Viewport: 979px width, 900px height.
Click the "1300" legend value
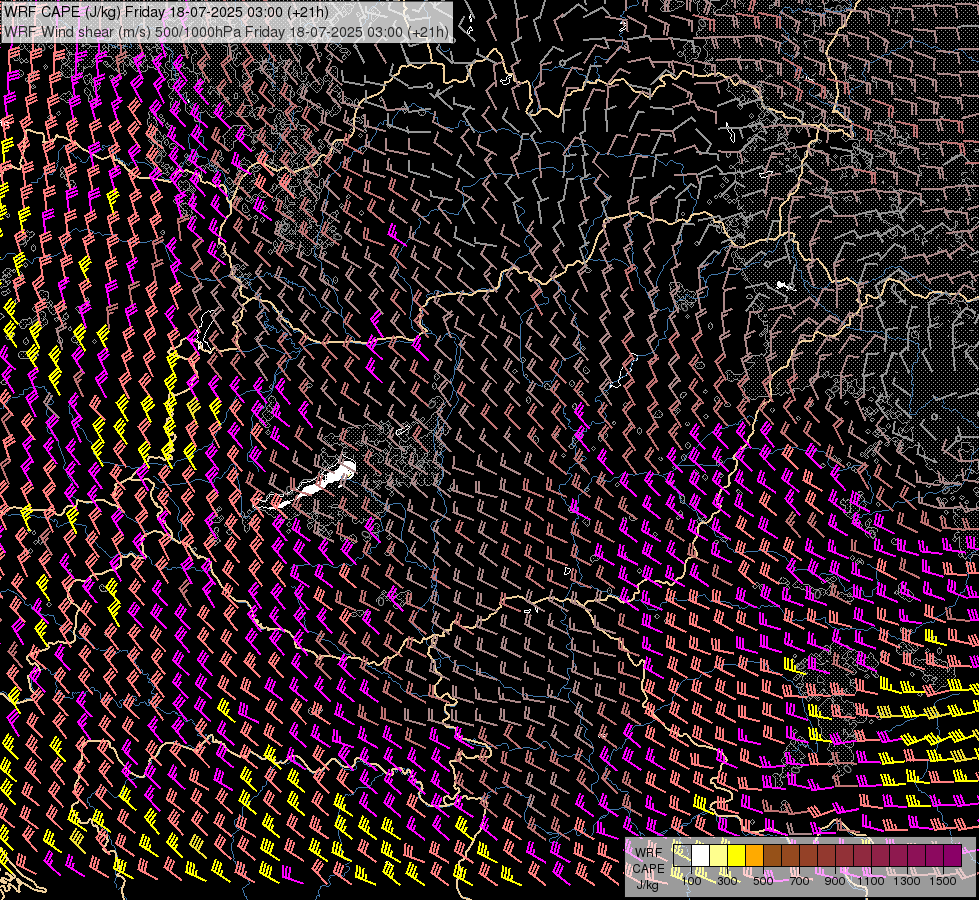[907, 881]
